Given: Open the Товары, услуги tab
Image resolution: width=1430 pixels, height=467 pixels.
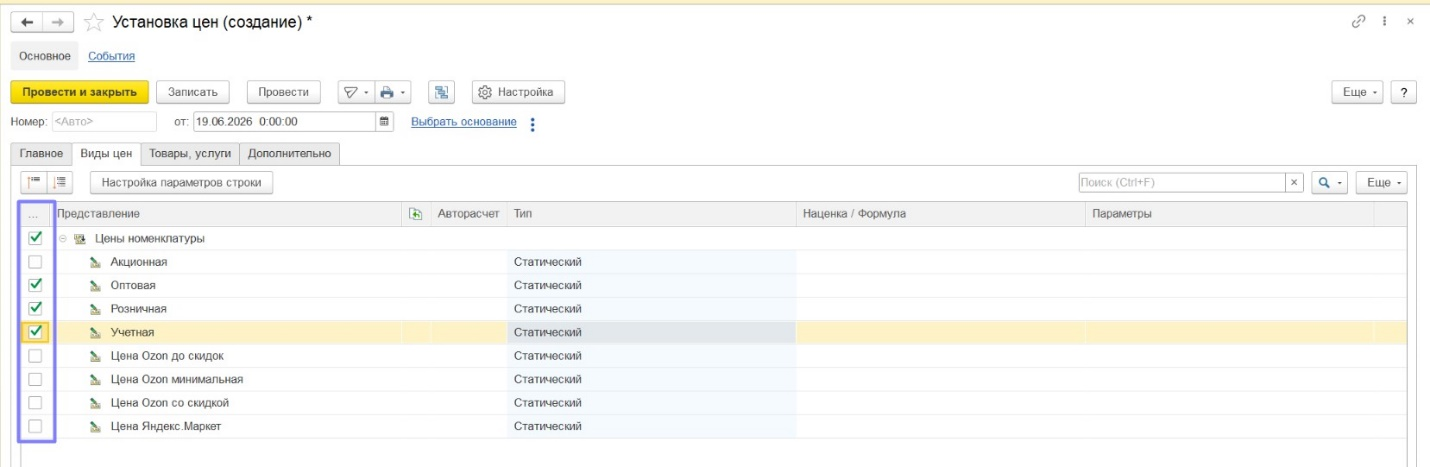Looking at the screenshot, I should click(x=190, y=154).
